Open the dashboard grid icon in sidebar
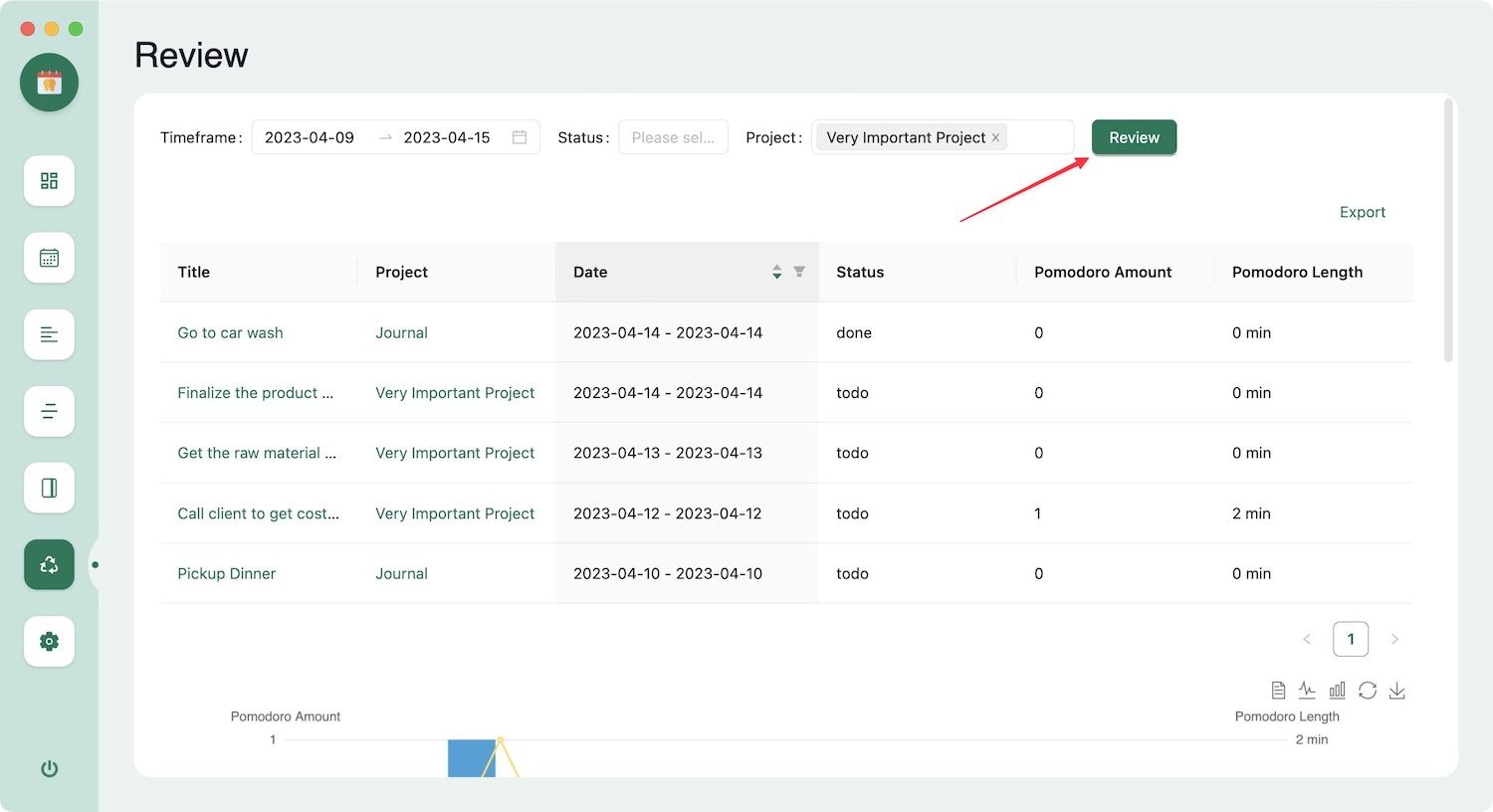1493x812 pixels. pyautogui.click(x=49, y=181)
